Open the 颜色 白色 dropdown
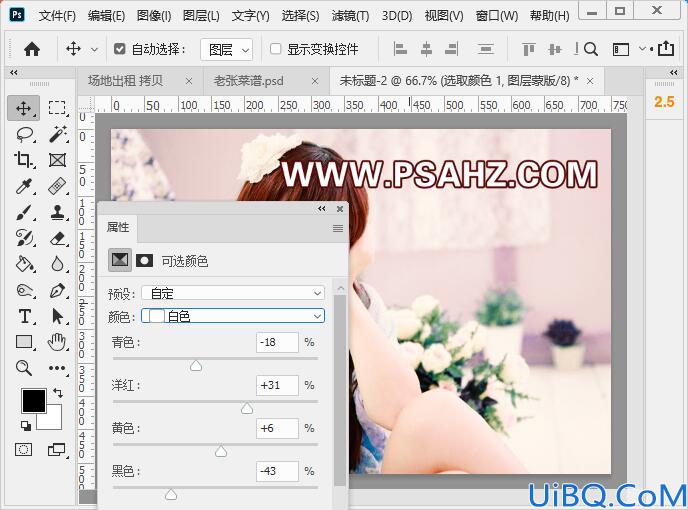This screenshot has height=510, width=688. coord(233,316)
